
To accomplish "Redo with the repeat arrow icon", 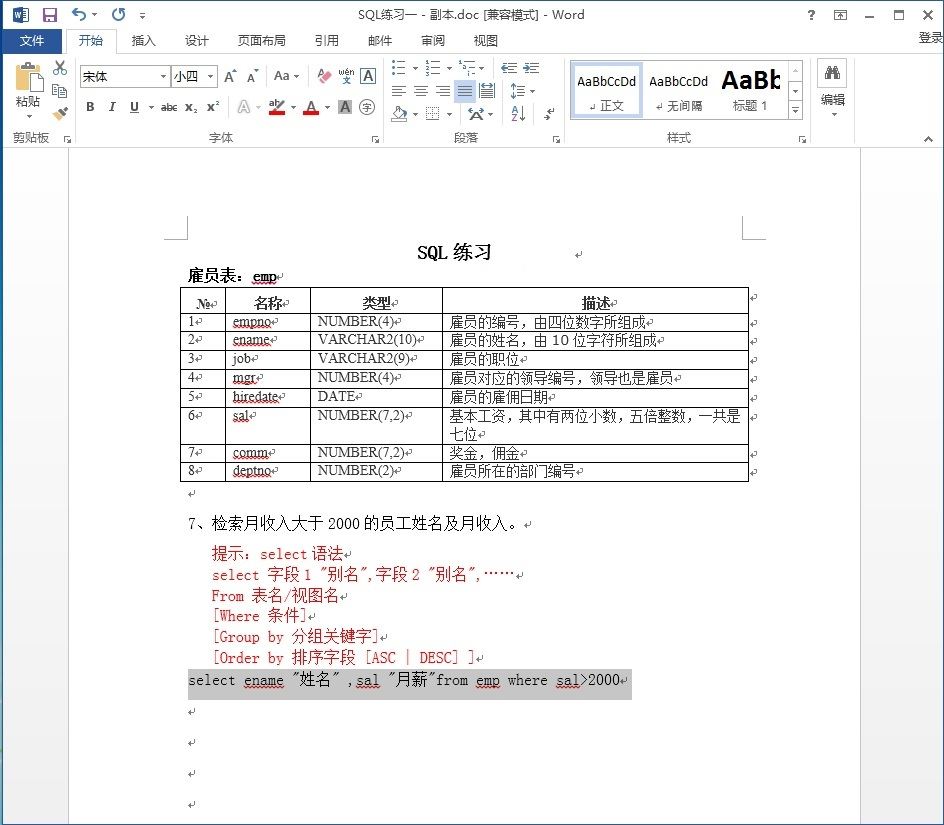I will pos(119,14).
